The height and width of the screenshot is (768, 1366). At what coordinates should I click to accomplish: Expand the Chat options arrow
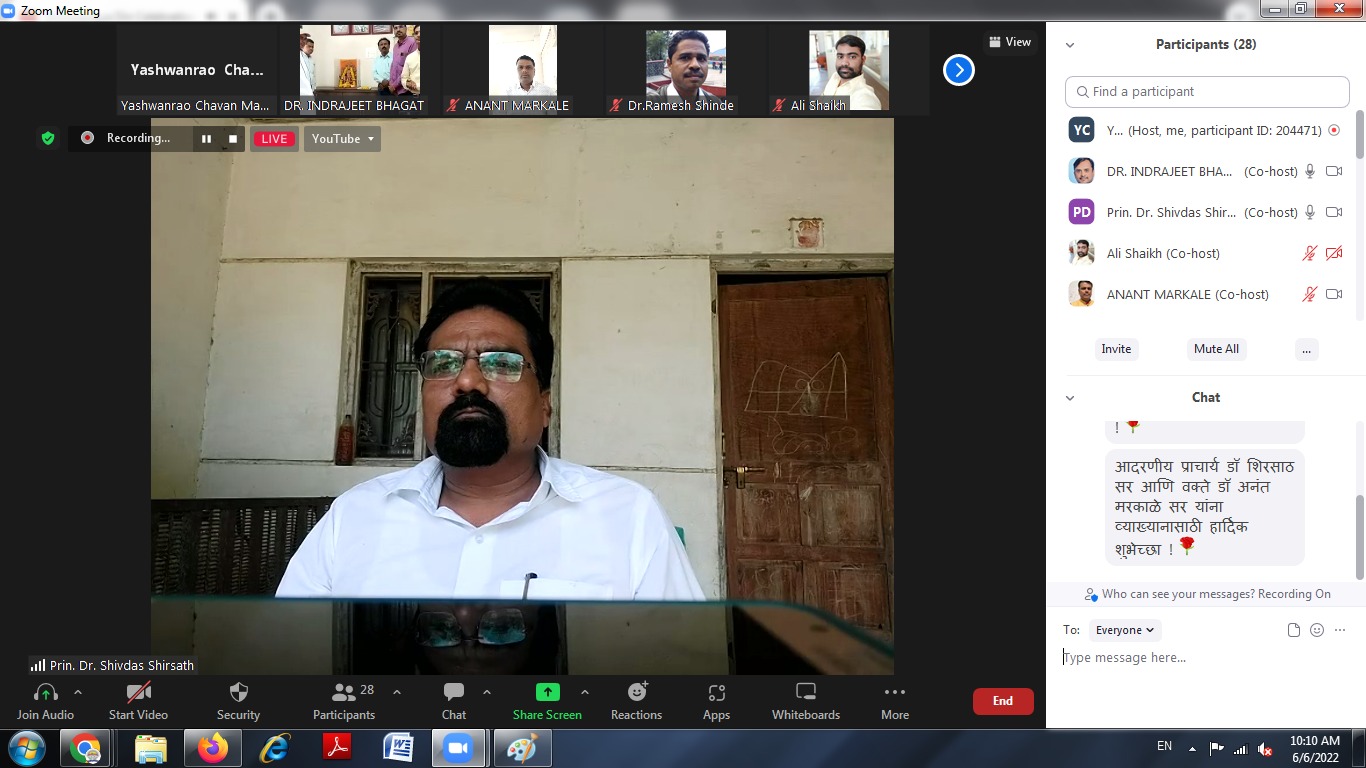tap(487, 692)
